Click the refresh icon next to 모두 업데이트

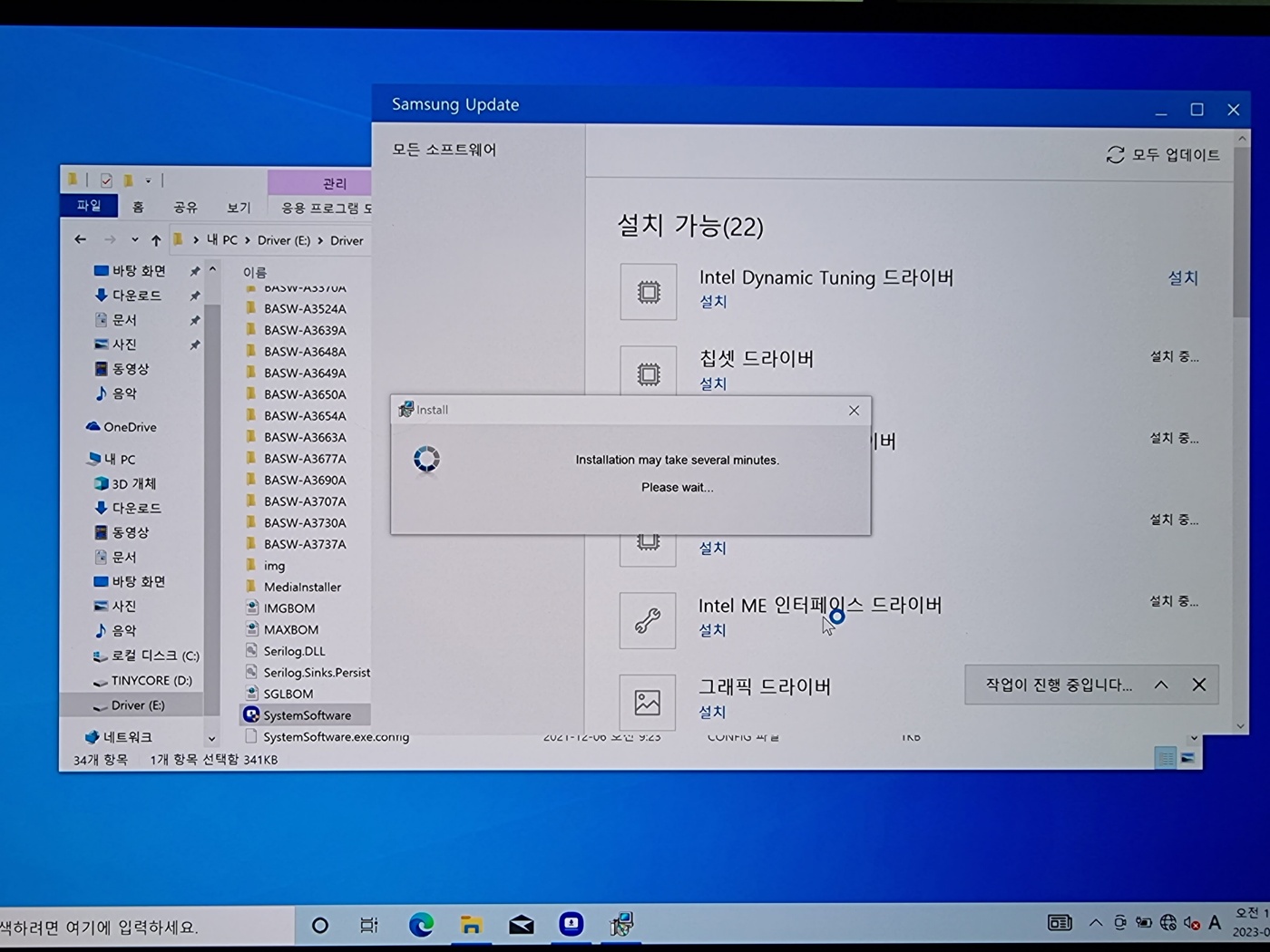tap(1115, 155)
